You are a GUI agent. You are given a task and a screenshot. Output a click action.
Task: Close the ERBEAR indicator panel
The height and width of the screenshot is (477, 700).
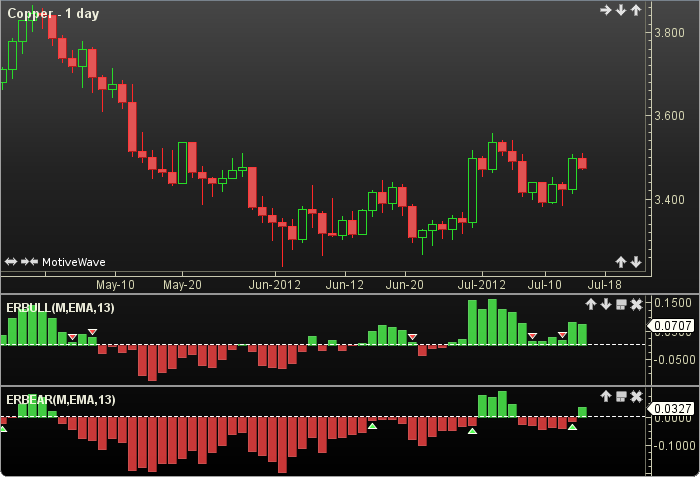[636, 397]
